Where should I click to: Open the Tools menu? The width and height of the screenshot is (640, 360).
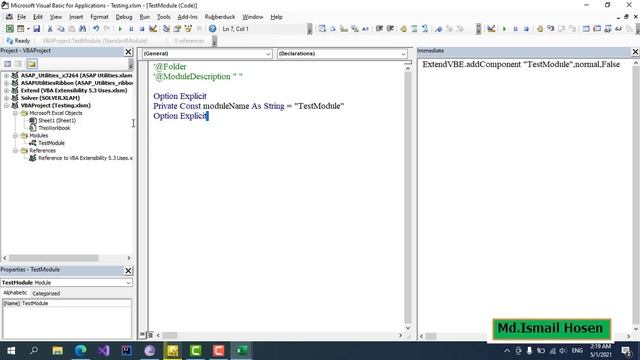click(163, 17)
